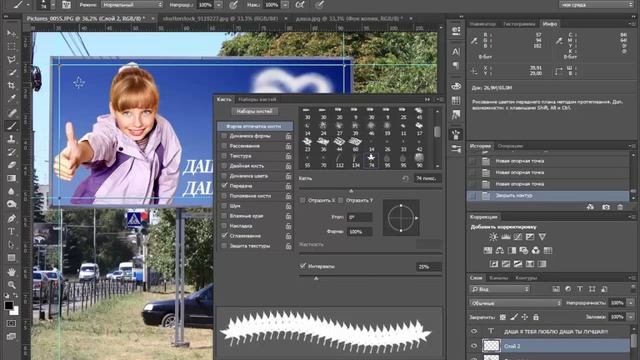
Task: Switch to the Контуры tab
Action: 526,278
